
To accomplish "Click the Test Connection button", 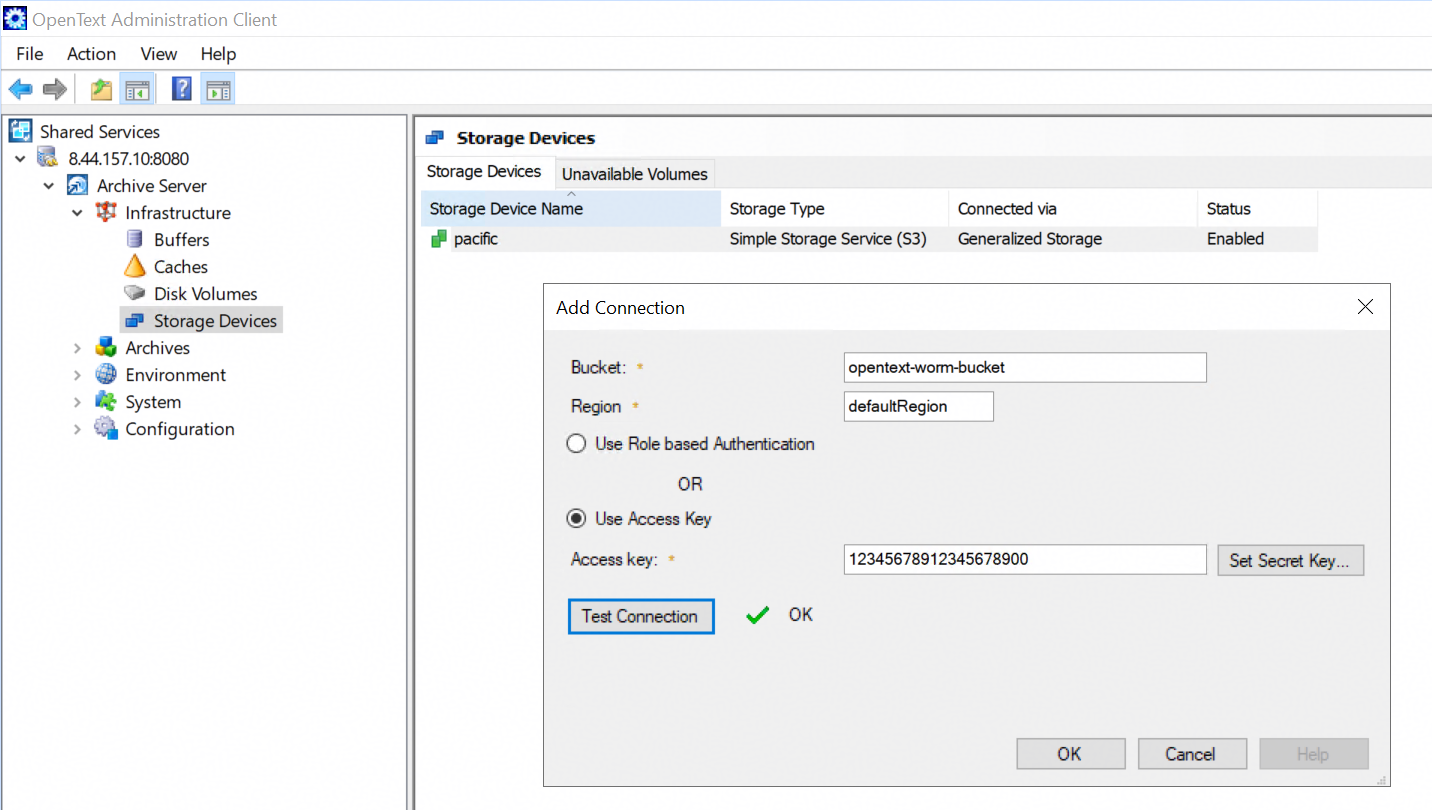I will [641, 616].
